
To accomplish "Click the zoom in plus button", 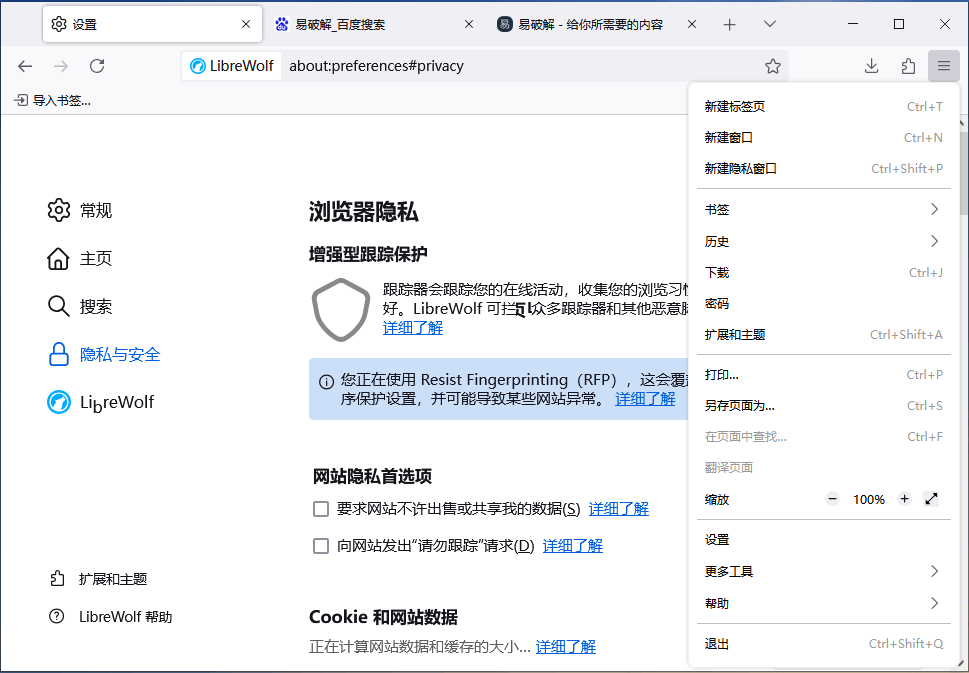I will [x=904, y=499].
